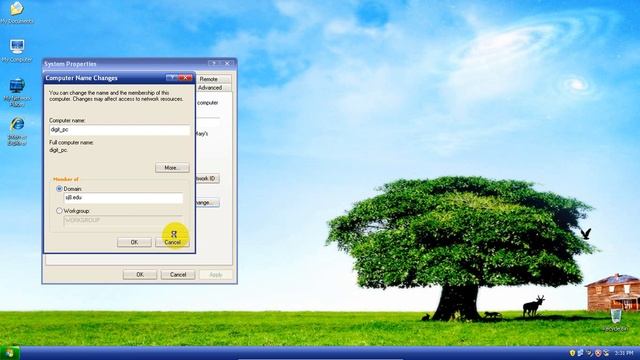Confirm with OK in Computer Name Changes

coord(134,242)
